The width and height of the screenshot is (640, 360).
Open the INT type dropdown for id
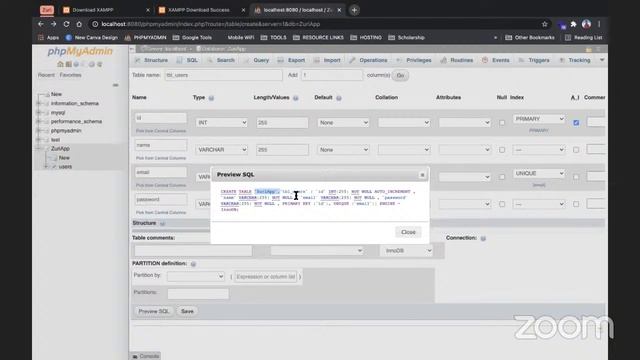coord(221,123)
